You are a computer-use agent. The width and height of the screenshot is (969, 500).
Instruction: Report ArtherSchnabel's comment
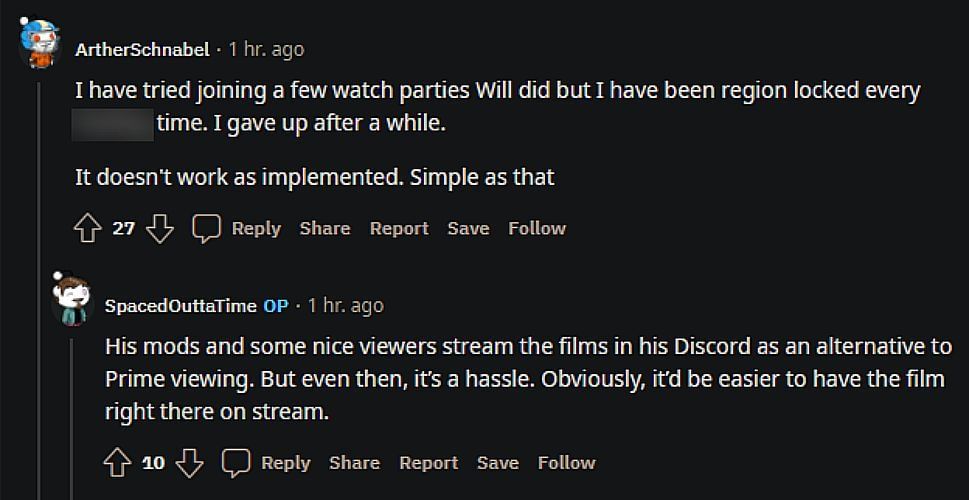[399, 229]
